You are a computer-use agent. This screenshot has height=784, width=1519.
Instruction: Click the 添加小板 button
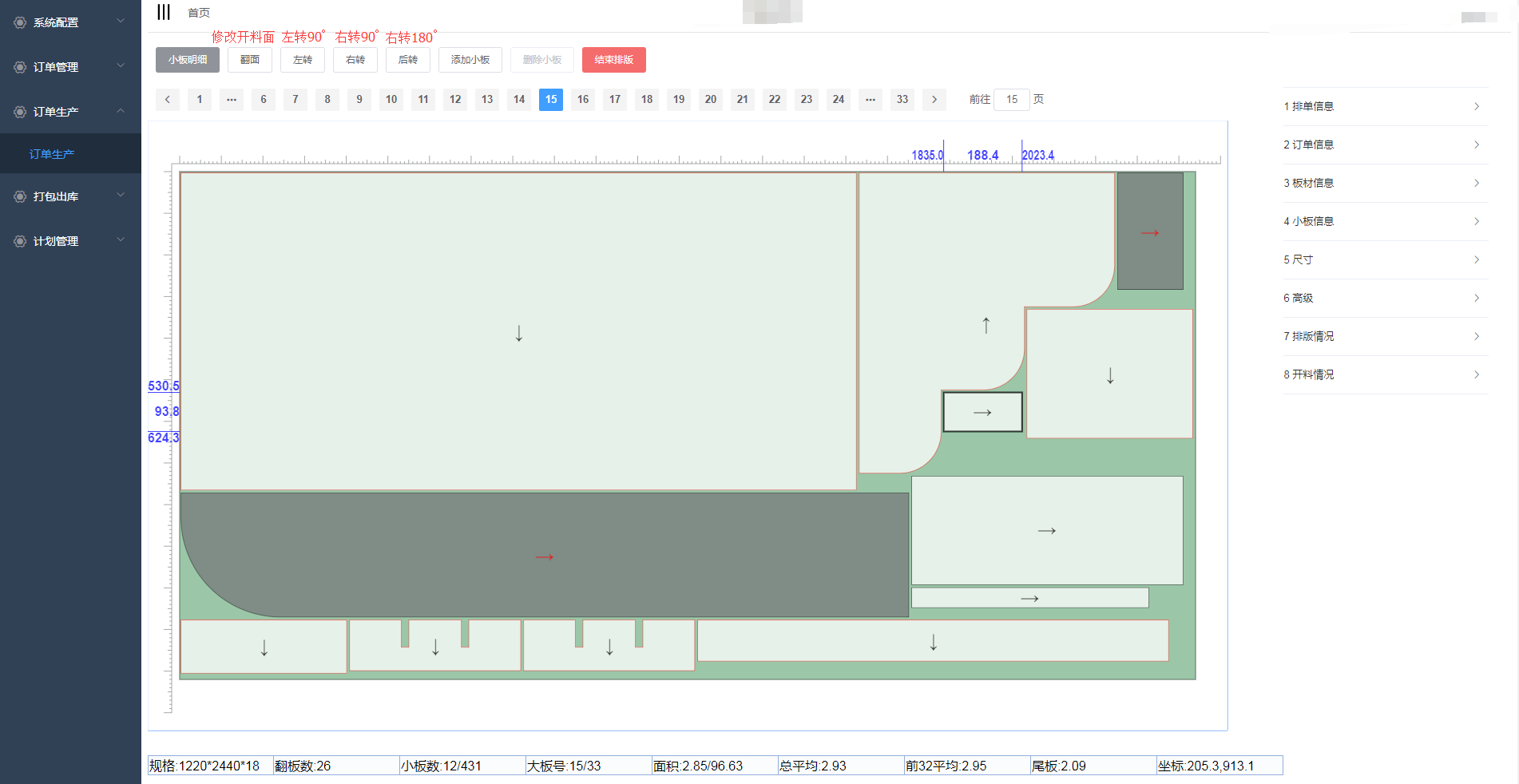[x=470, y=60]
